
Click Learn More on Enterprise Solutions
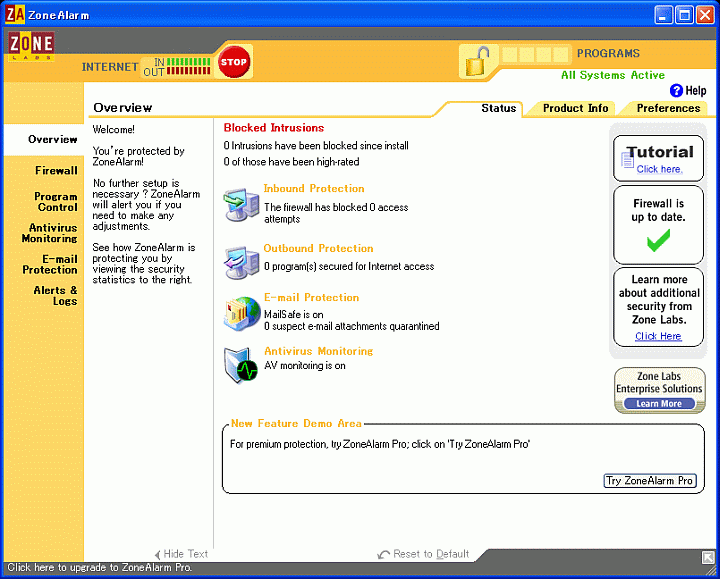(x=658, y=404)
